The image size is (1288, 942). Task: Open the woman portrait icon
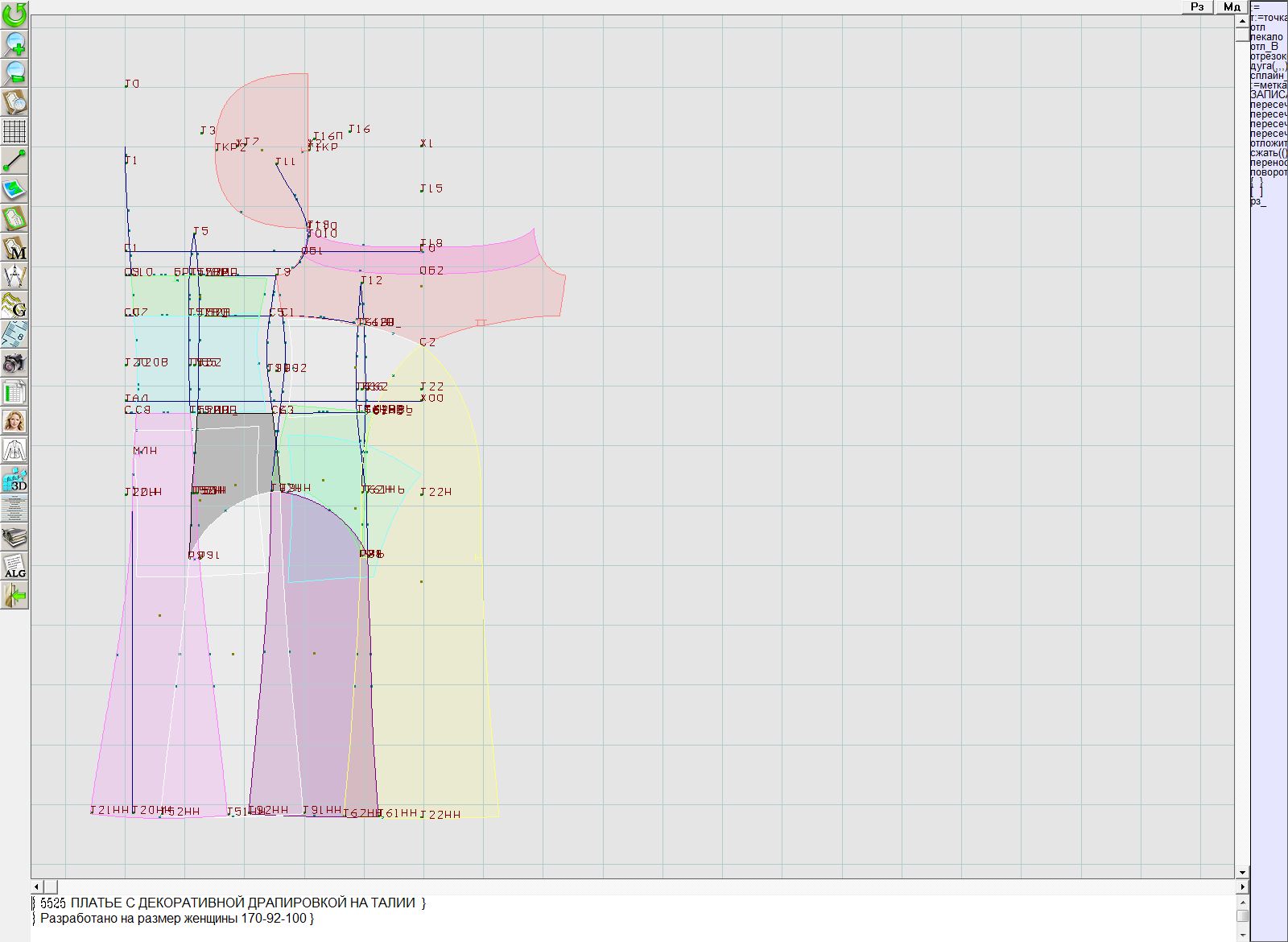[x=14, y=421]
